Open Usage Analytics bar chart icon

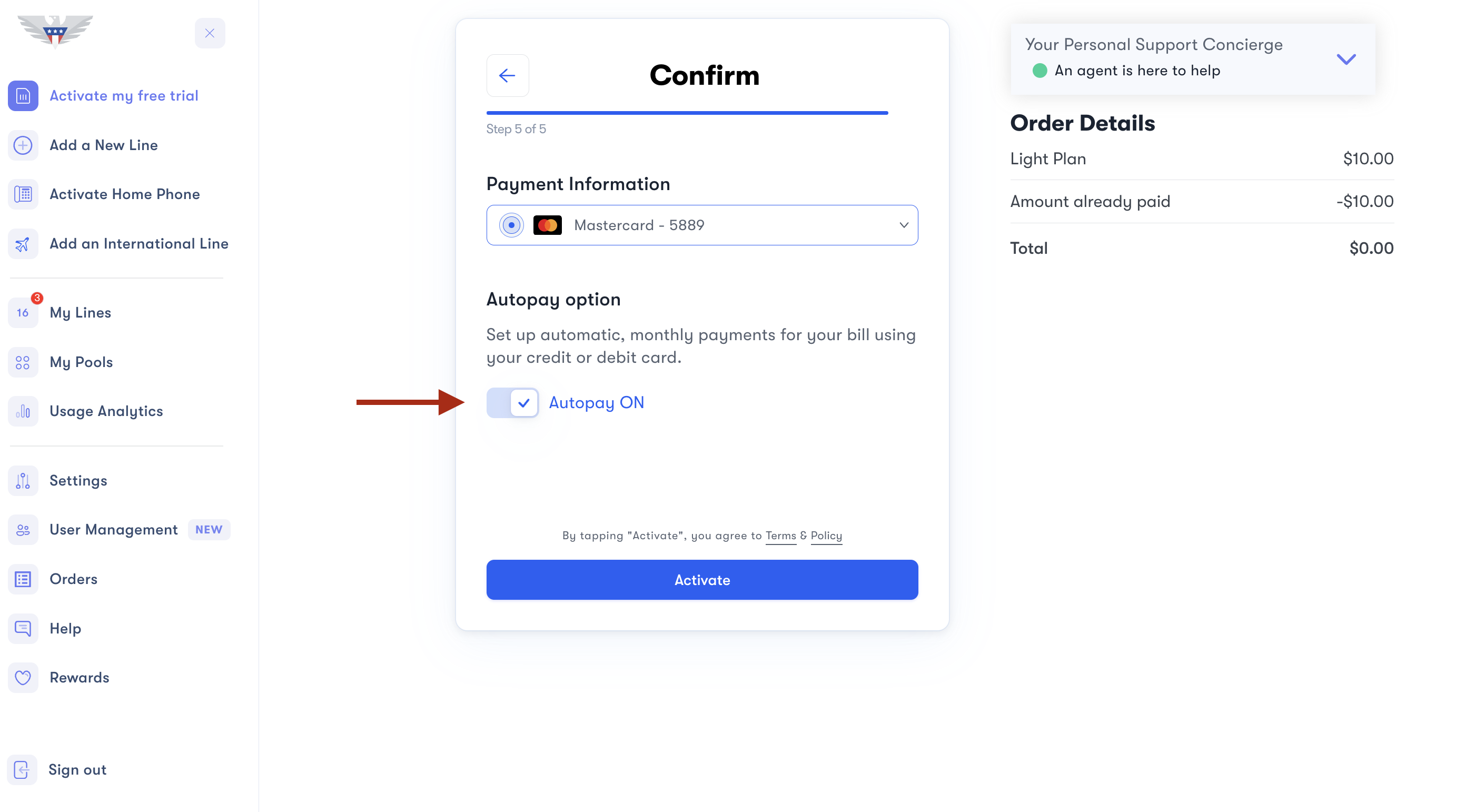click(x=23, y=411)
